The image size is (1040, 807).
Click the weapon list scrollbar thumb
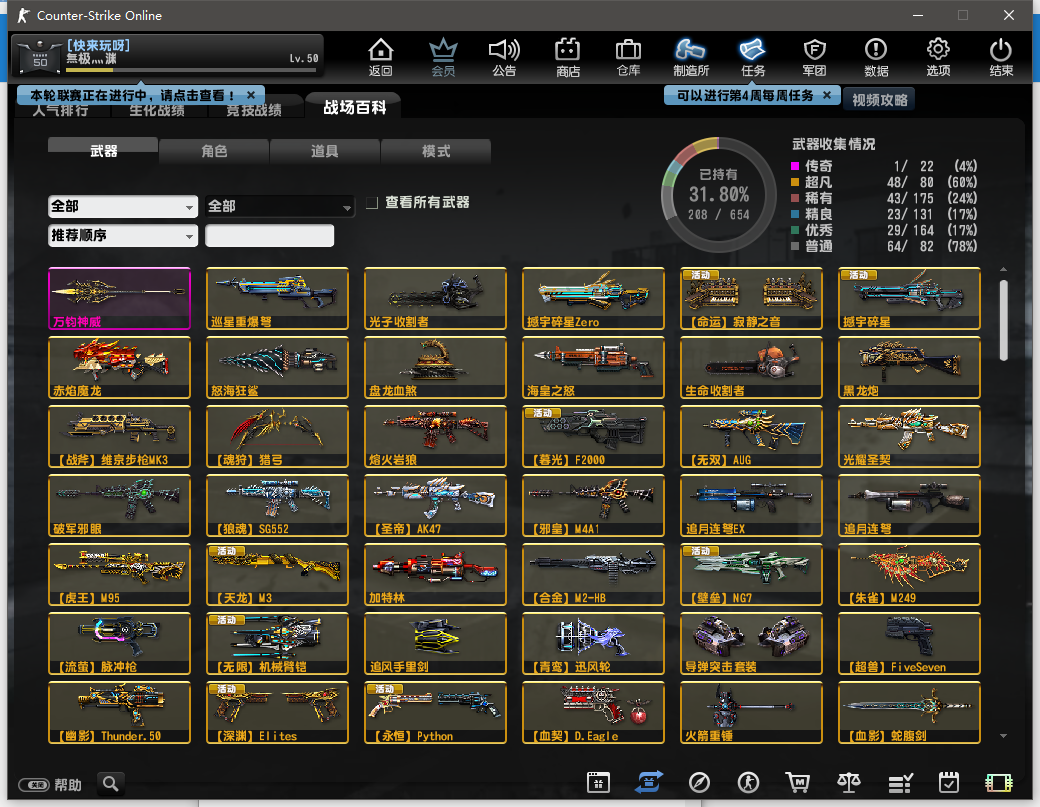pos(1003,320)
